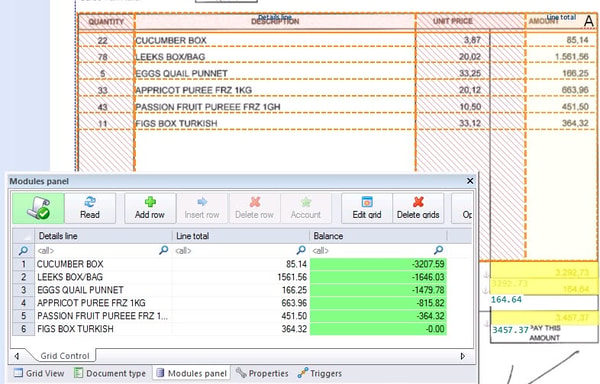Sort by Balance column header

[x=378, y=236]
